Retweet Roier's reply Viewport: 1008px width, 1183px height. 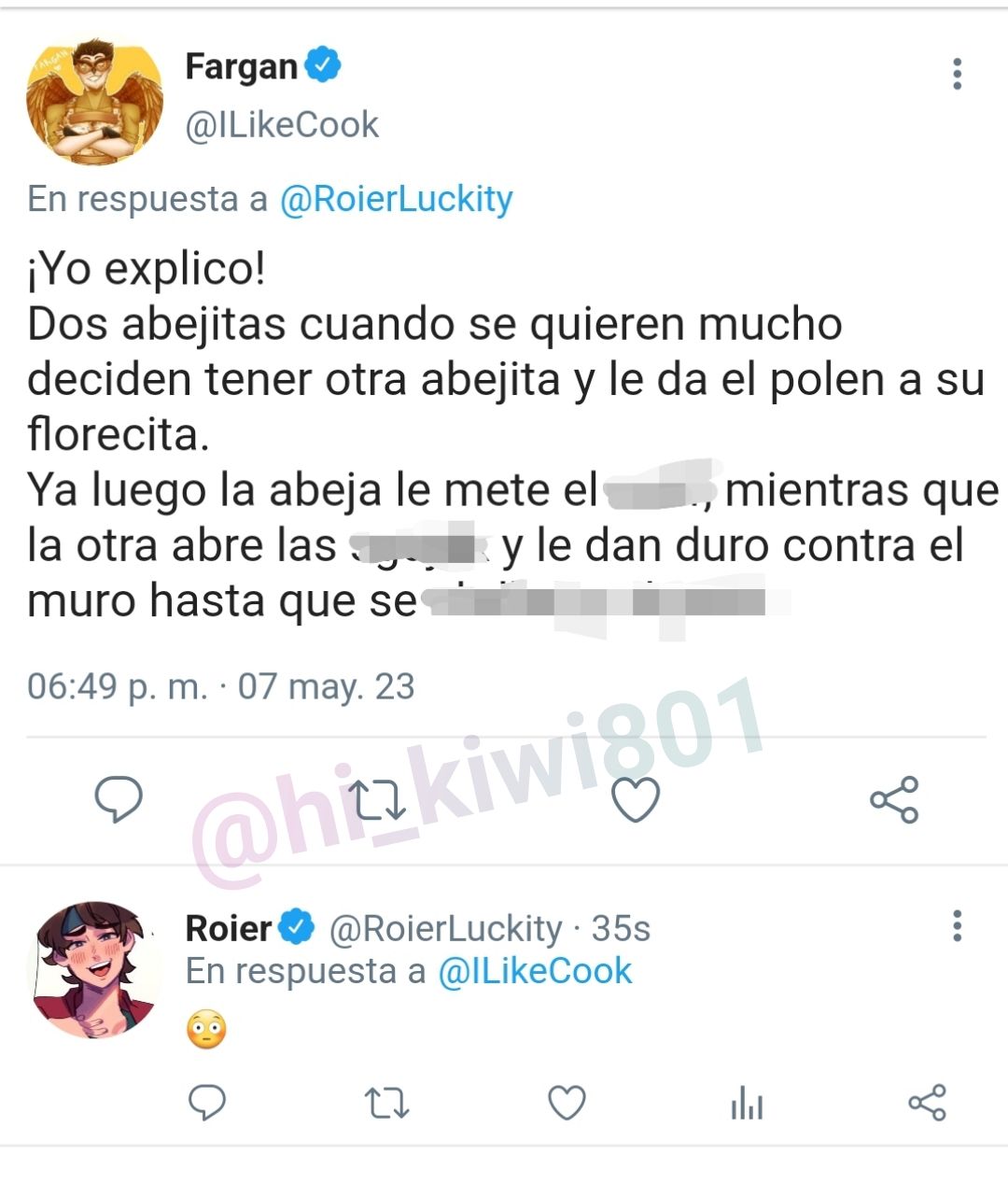(x=386, y=1104)
